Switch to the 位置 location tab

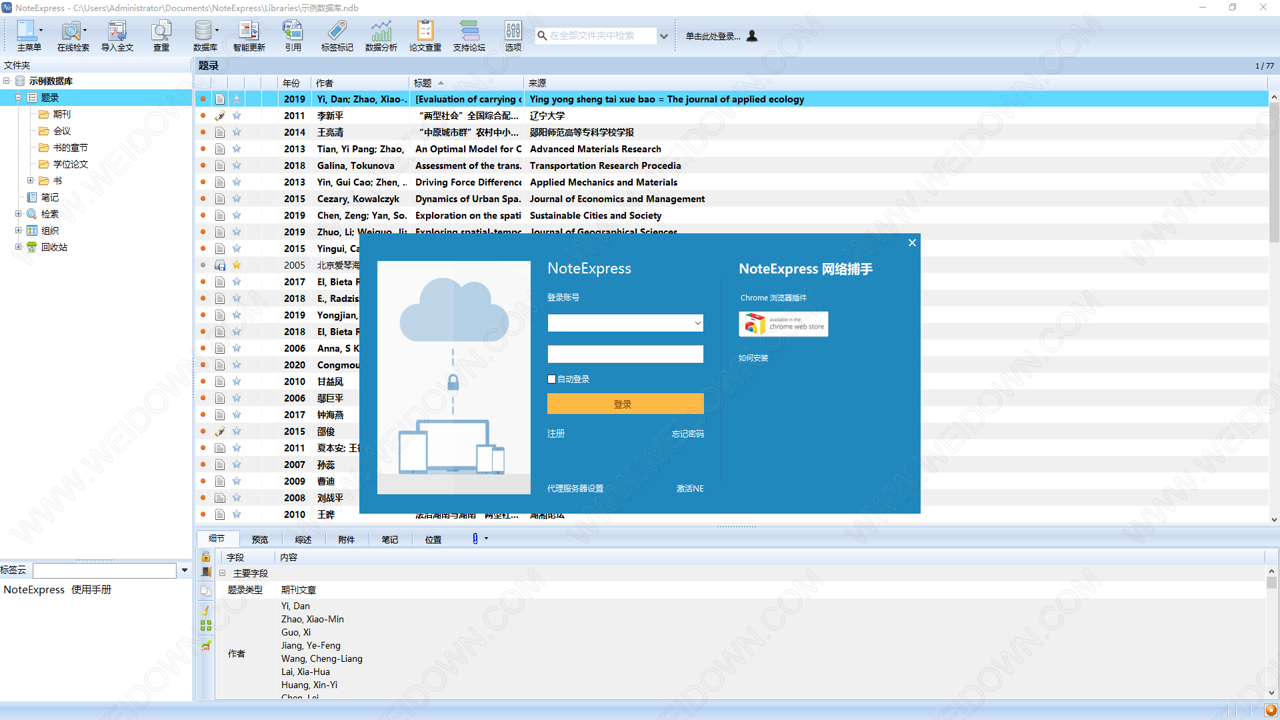click(x=433, y=539)
